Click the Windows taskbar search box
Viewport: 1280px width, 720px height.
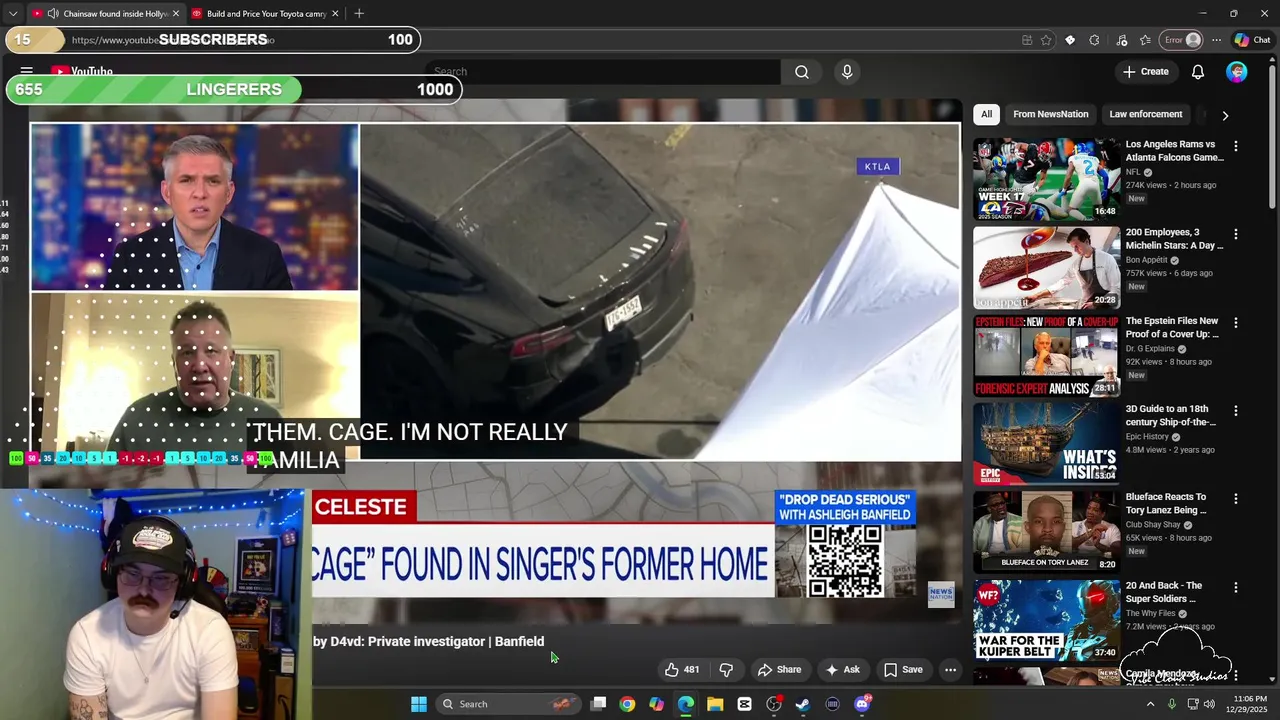(x=508, y=704)
